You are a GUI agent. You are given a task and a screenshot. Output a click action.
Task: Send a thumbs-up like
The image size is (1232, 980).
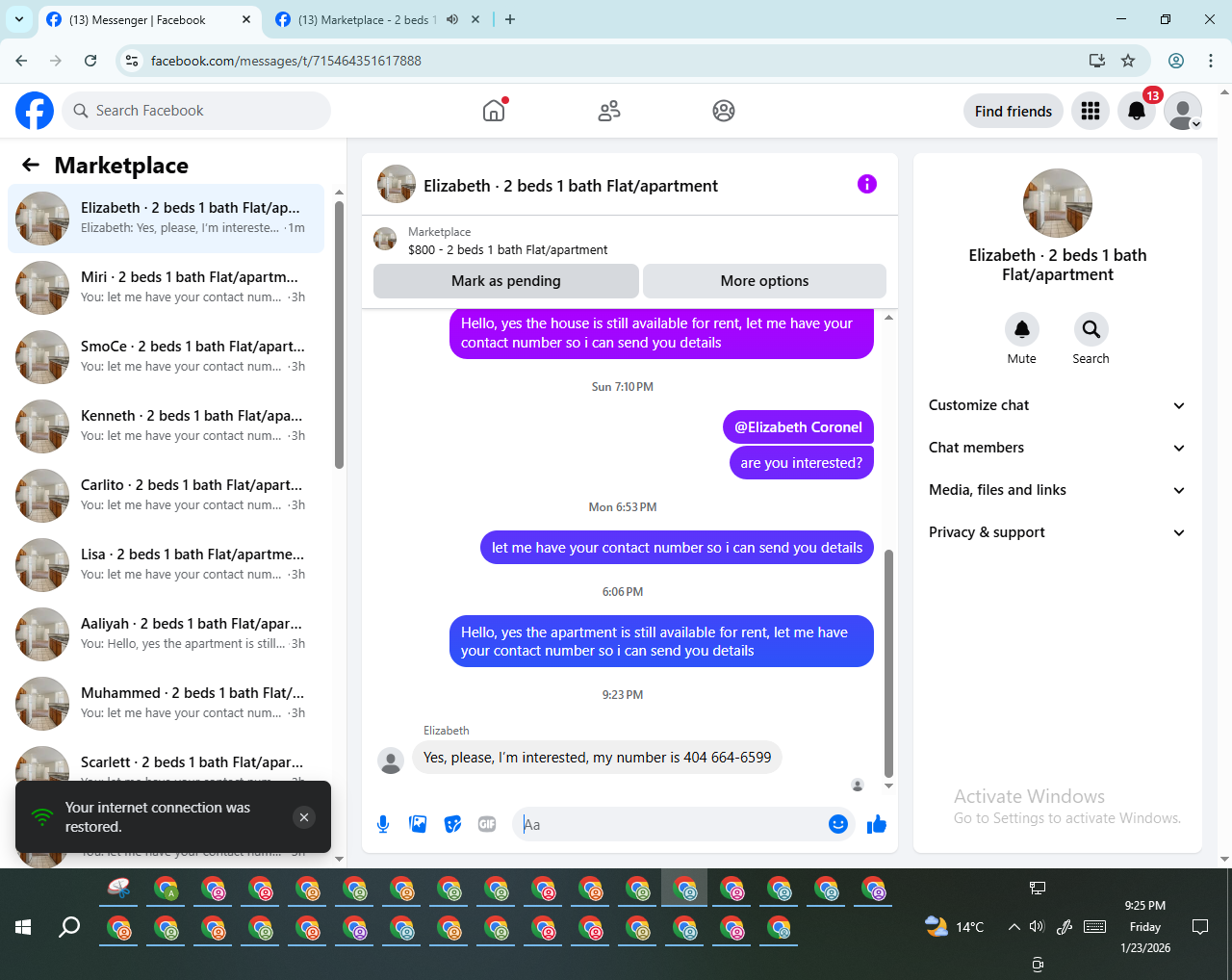pos(877,824)
